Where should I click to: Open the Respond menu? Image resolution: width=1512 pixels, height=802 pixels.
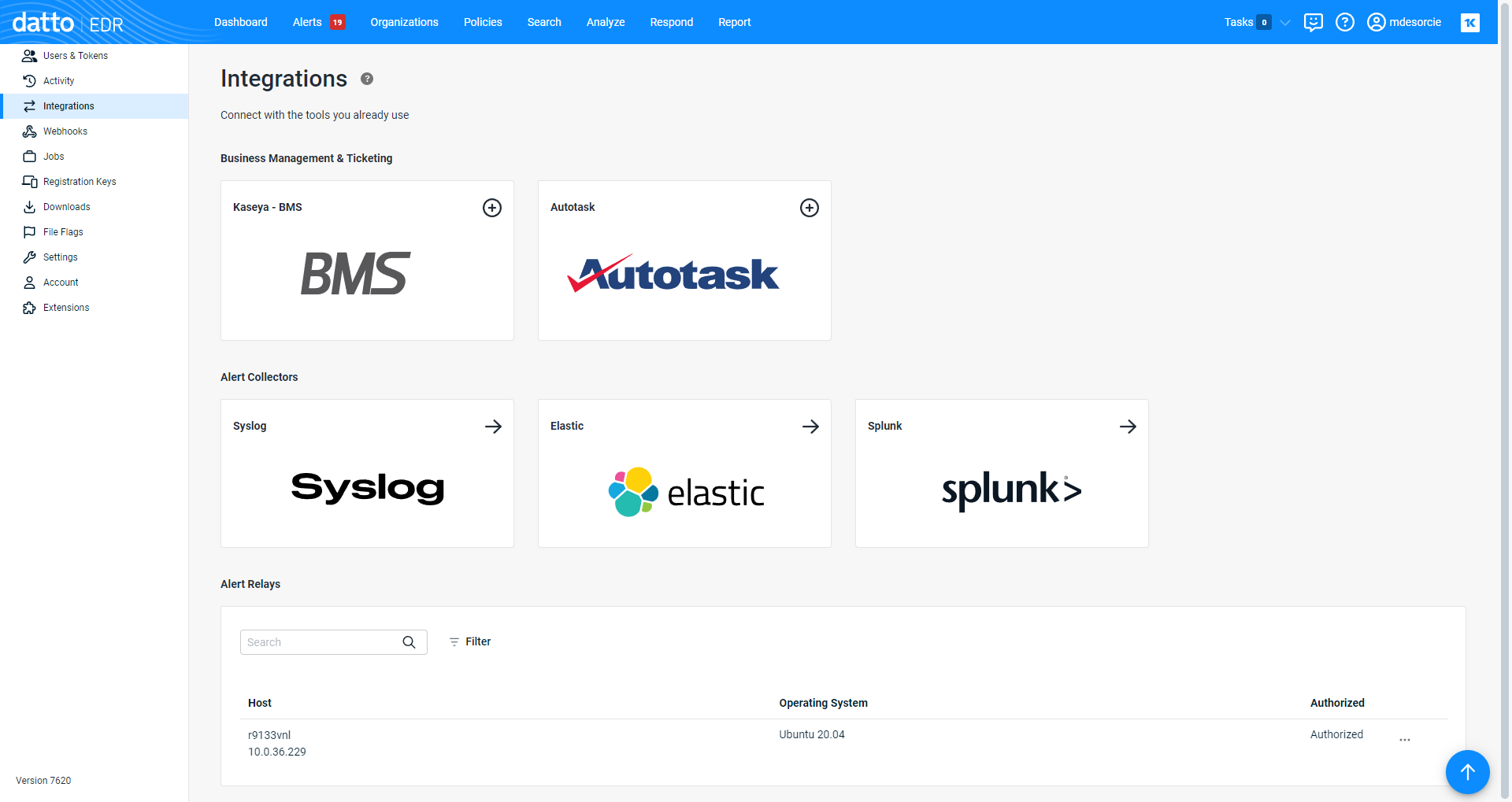coord(672,22)
